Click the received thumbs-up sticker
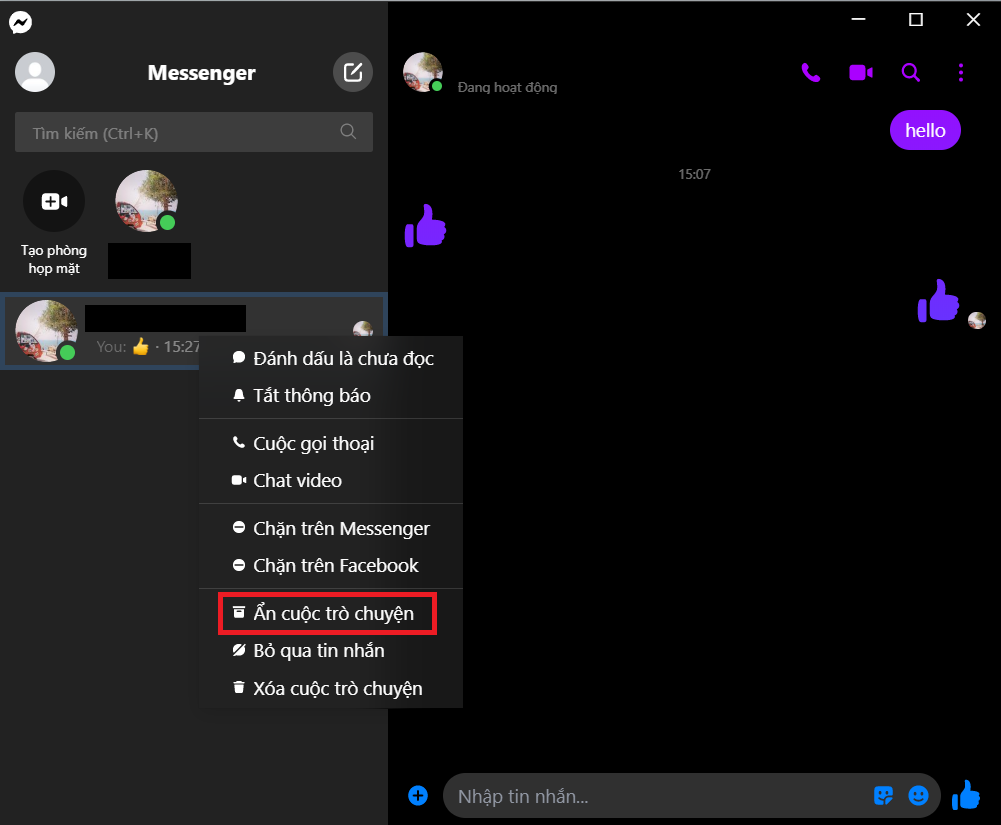 (425, 226)
